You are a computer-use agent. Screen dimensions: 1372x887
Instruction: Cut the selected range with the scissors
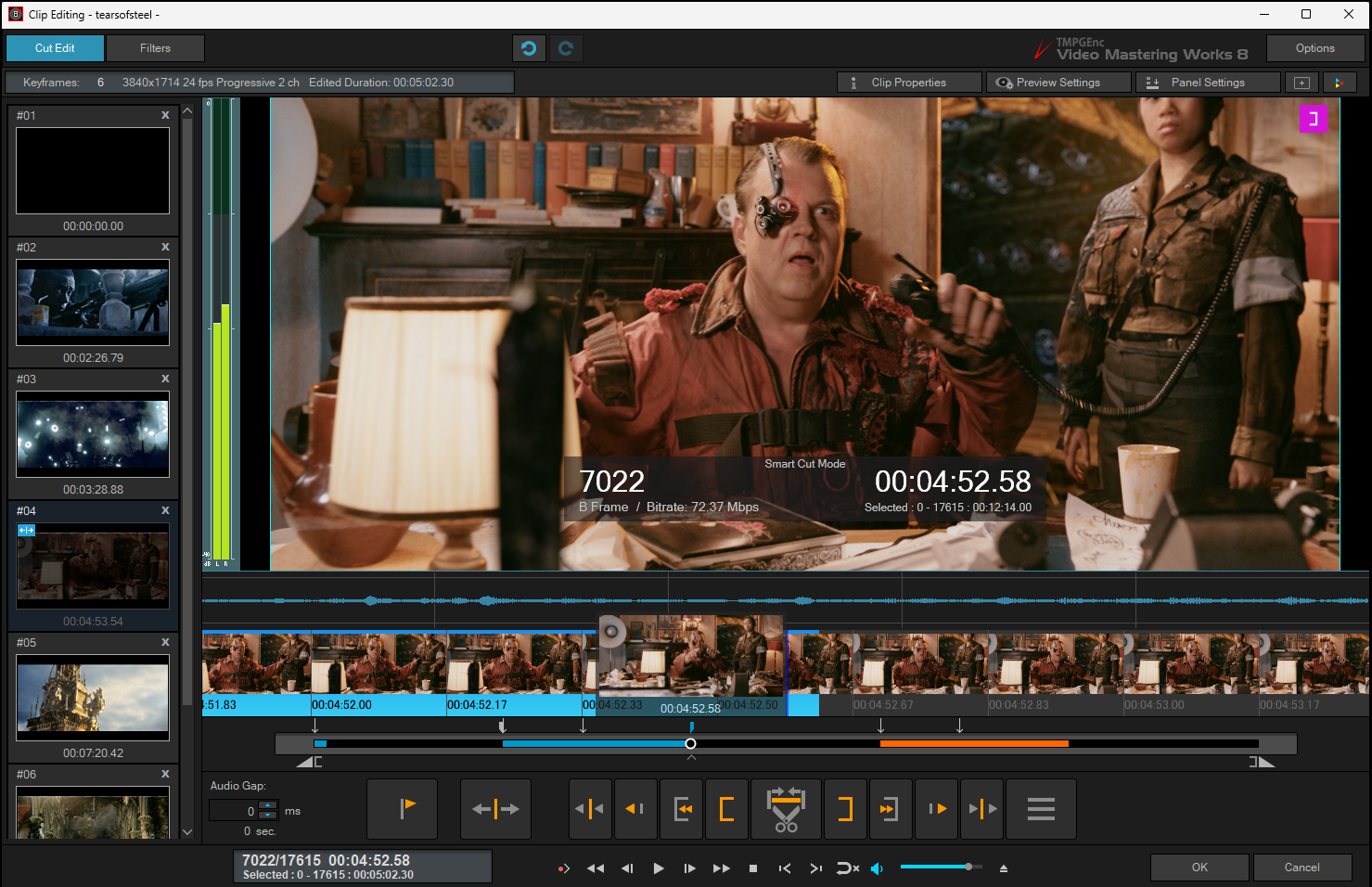(786, 809)
